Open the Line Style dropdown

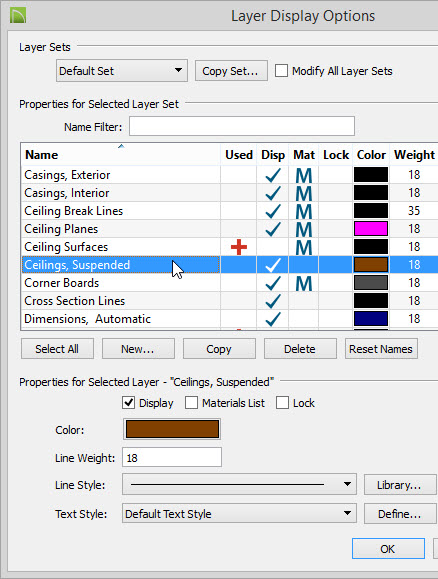239,484
